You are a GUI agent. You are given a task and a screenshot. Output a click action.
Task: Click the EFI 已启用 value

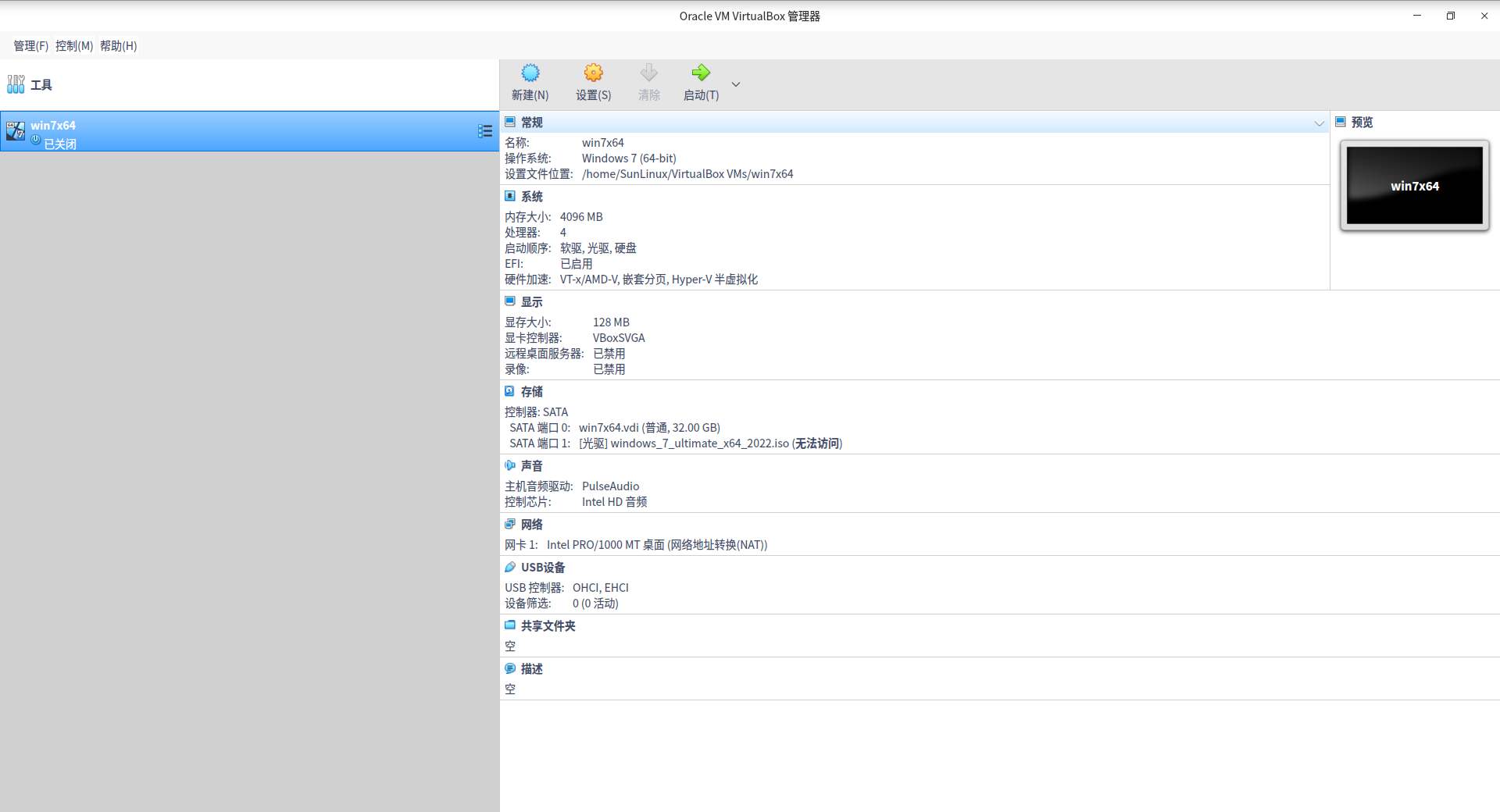pos(577,264)
